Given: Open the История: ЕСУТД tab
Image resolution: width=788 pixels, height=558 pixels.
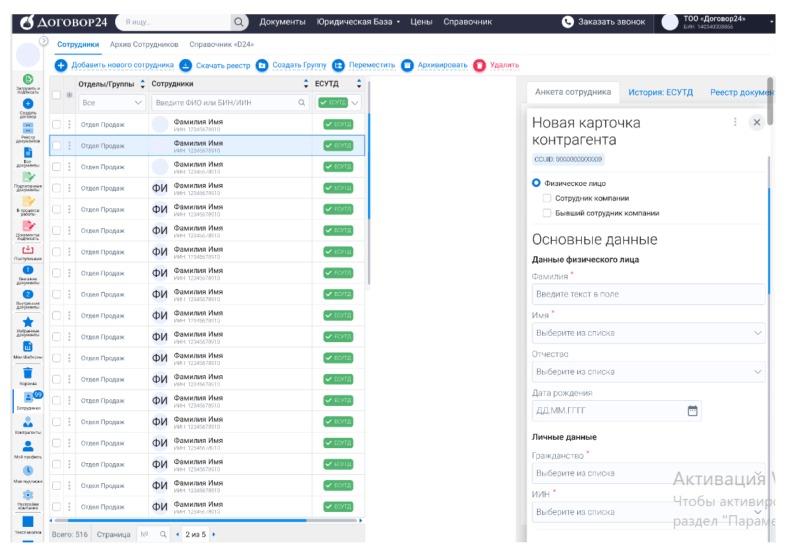Looking at the screenshot, I should pos(660,92).
